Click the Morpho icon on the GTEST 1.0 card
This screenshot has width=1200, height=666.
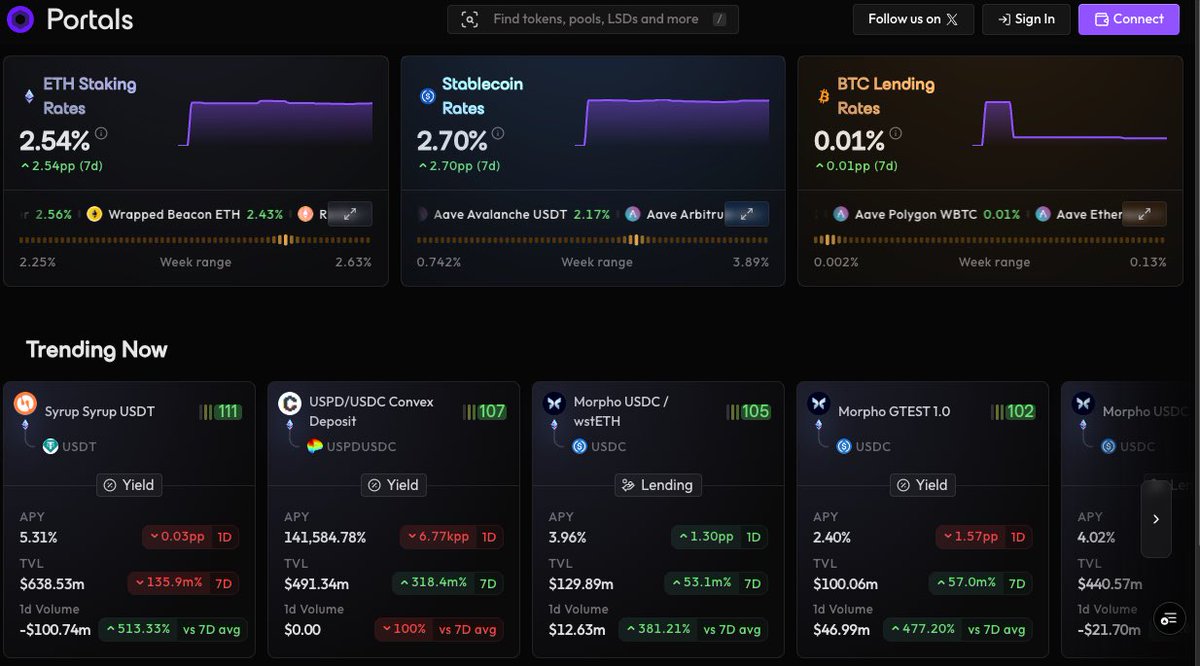click(x=818, y=404)
